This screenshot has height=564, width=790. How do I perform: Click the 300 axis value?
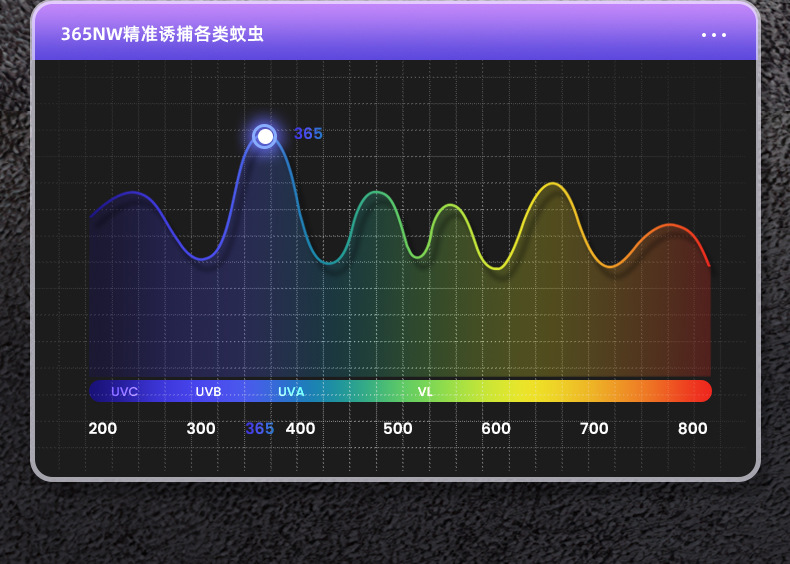click(x=201, y=428)
